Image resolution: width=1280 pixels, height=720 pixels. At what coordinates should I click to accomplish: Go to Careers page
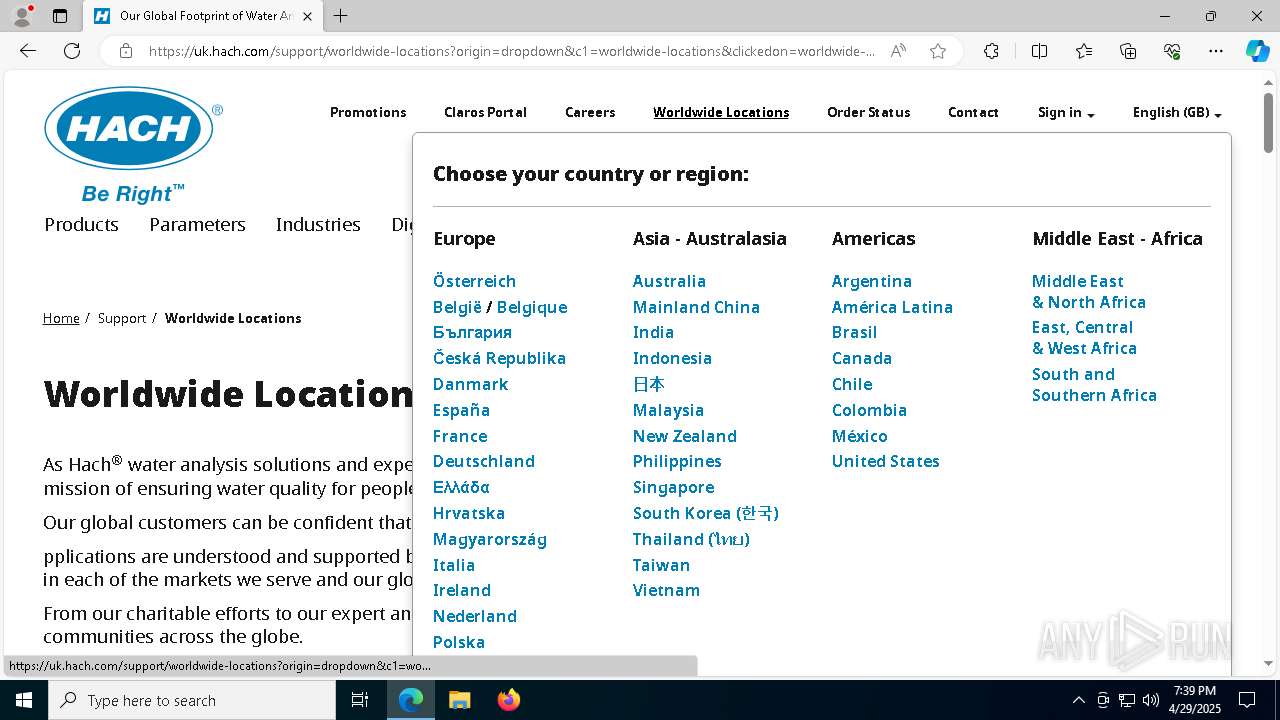coord(590,113)
